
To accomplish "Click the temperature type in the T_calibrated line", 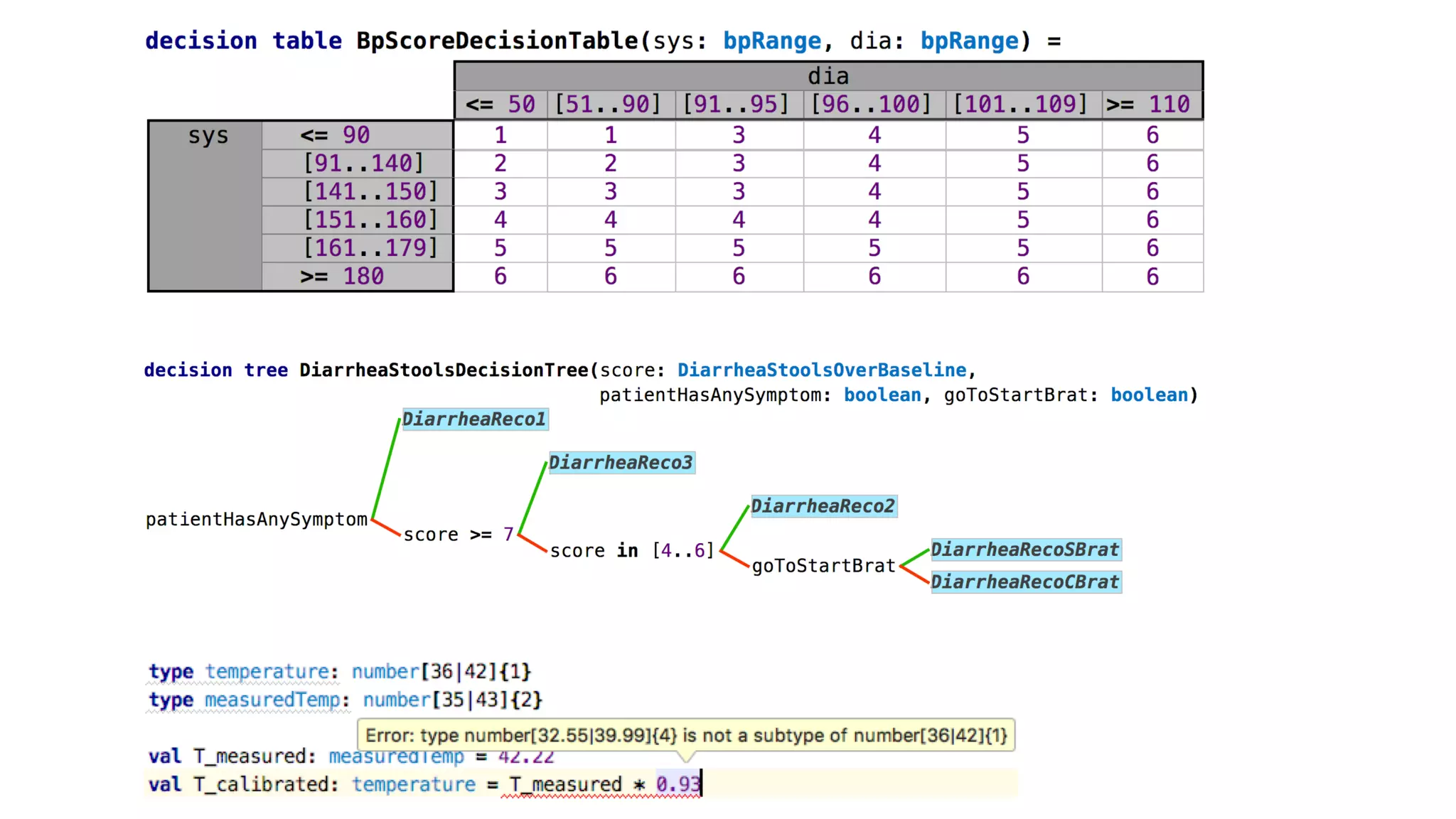I will [414, 785].
